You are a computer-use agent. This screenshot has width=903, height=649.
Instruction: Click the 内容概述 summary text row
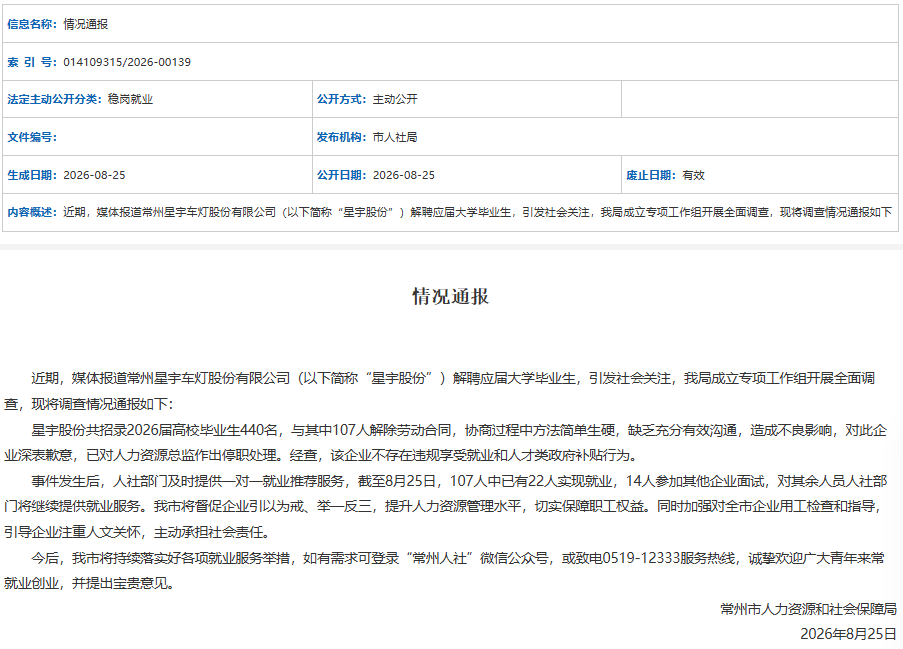click(x=450, y=212)
